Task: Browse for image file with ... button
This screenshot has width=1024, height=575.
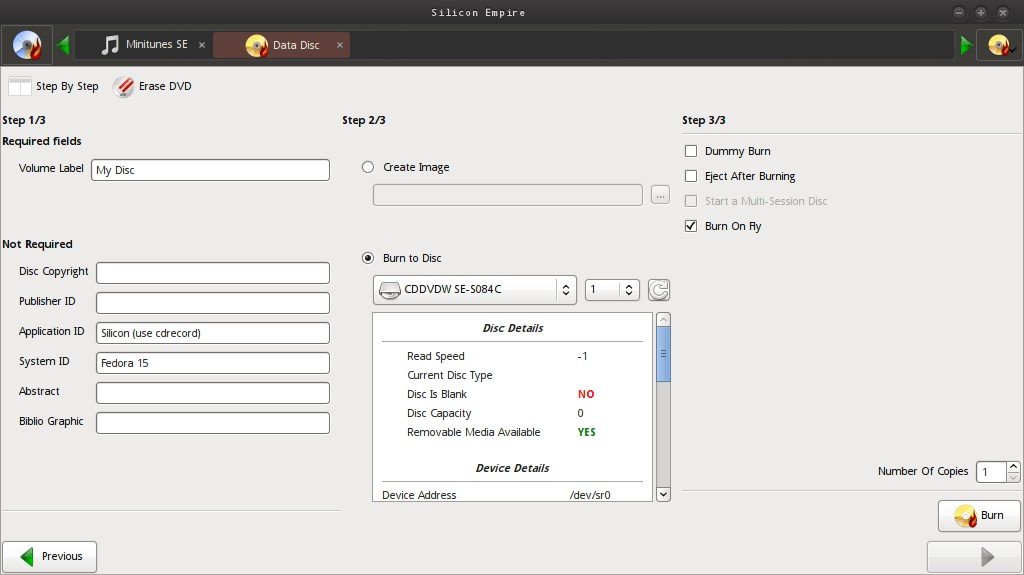Action: 660,195
